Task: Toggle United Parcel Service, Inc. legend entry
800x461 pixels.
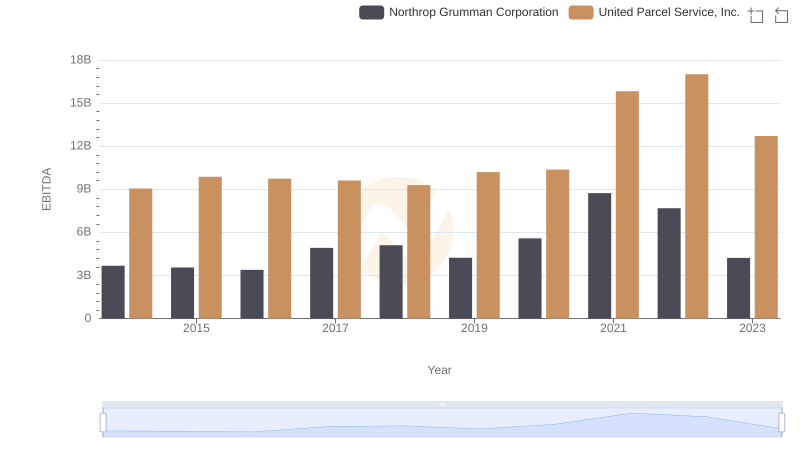Action: tap(654, 12)
